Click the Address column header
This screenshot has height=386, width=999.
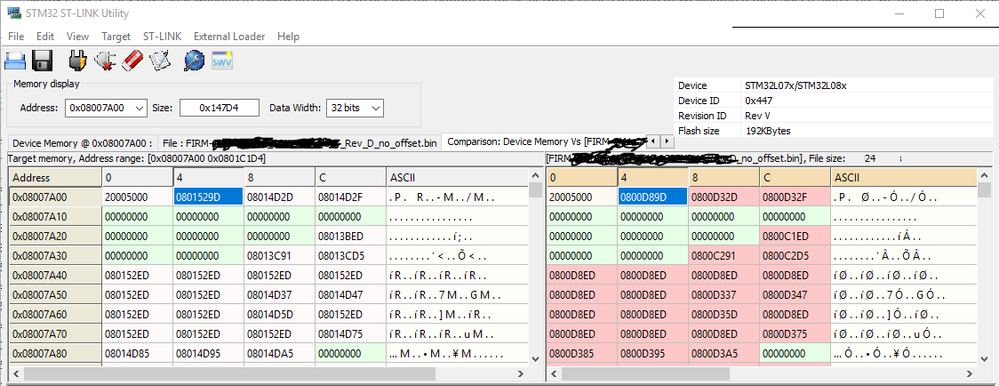(55, 177)
